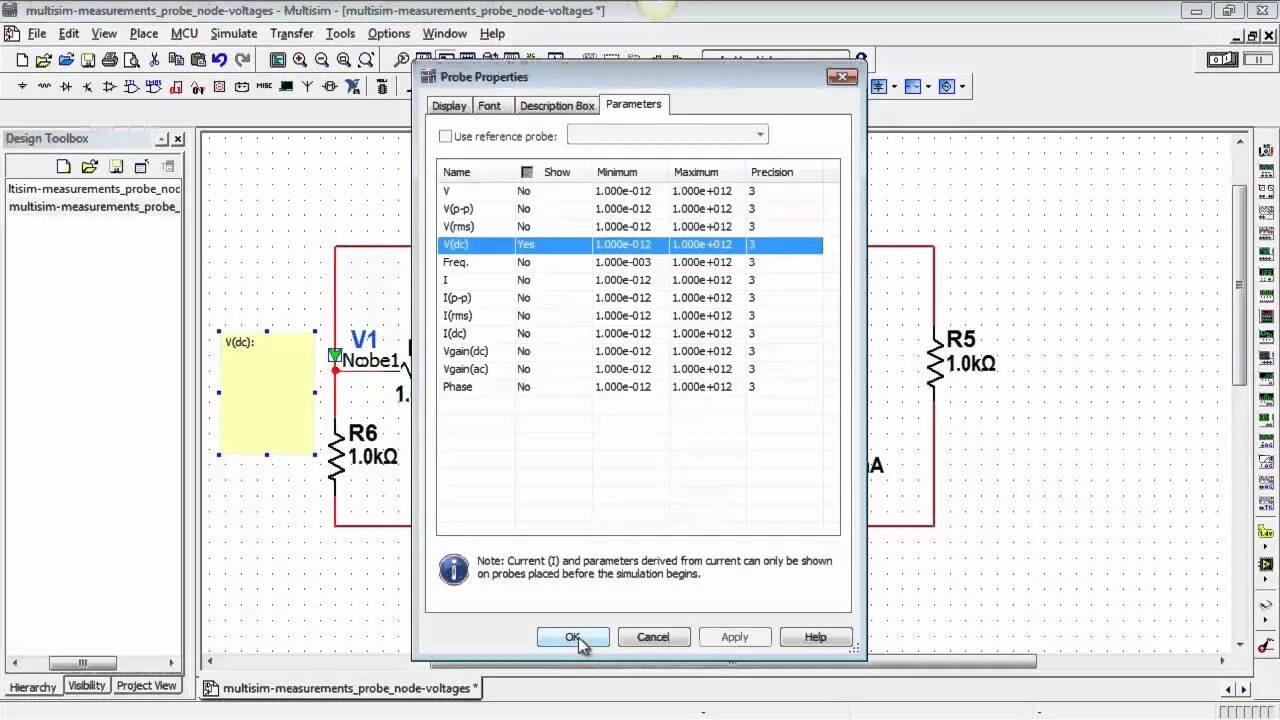Confirm with the OK button
1280x720 pixels.
tap(573, 637)
